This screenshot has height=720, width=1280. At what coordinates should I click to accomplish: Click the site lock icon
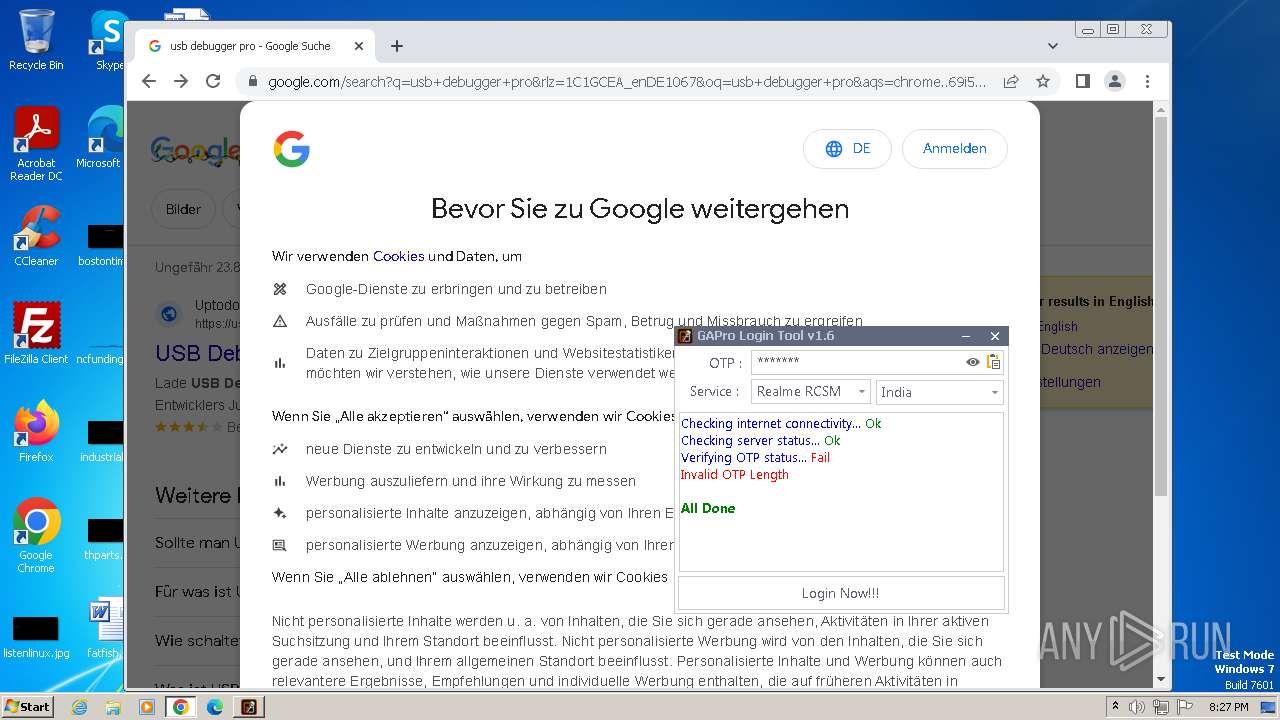click(253, 82)
